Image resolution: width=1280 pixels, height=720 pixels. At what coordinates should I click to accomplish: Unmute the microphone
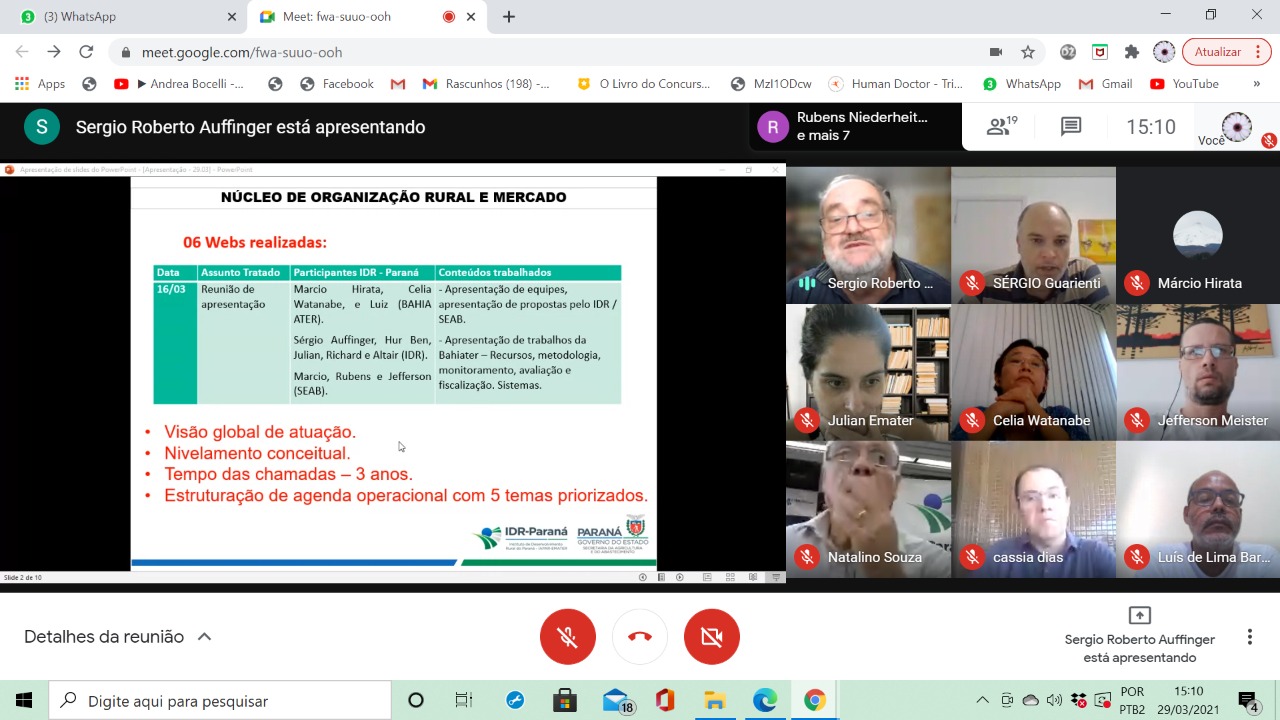pos(567,637)
